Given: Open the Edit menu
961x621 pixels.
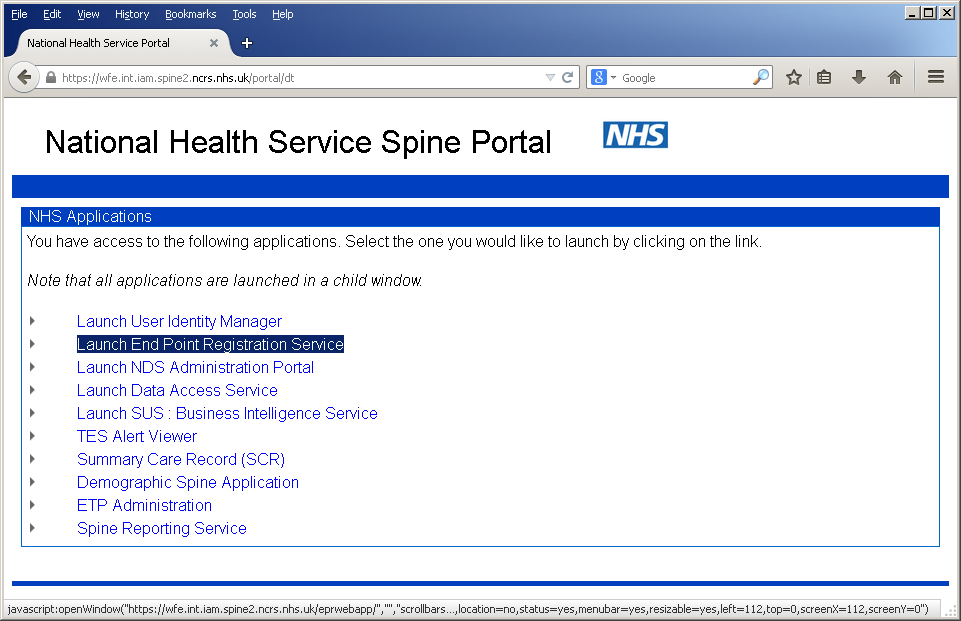Looking at the screenshot, I should coord(52,14).
